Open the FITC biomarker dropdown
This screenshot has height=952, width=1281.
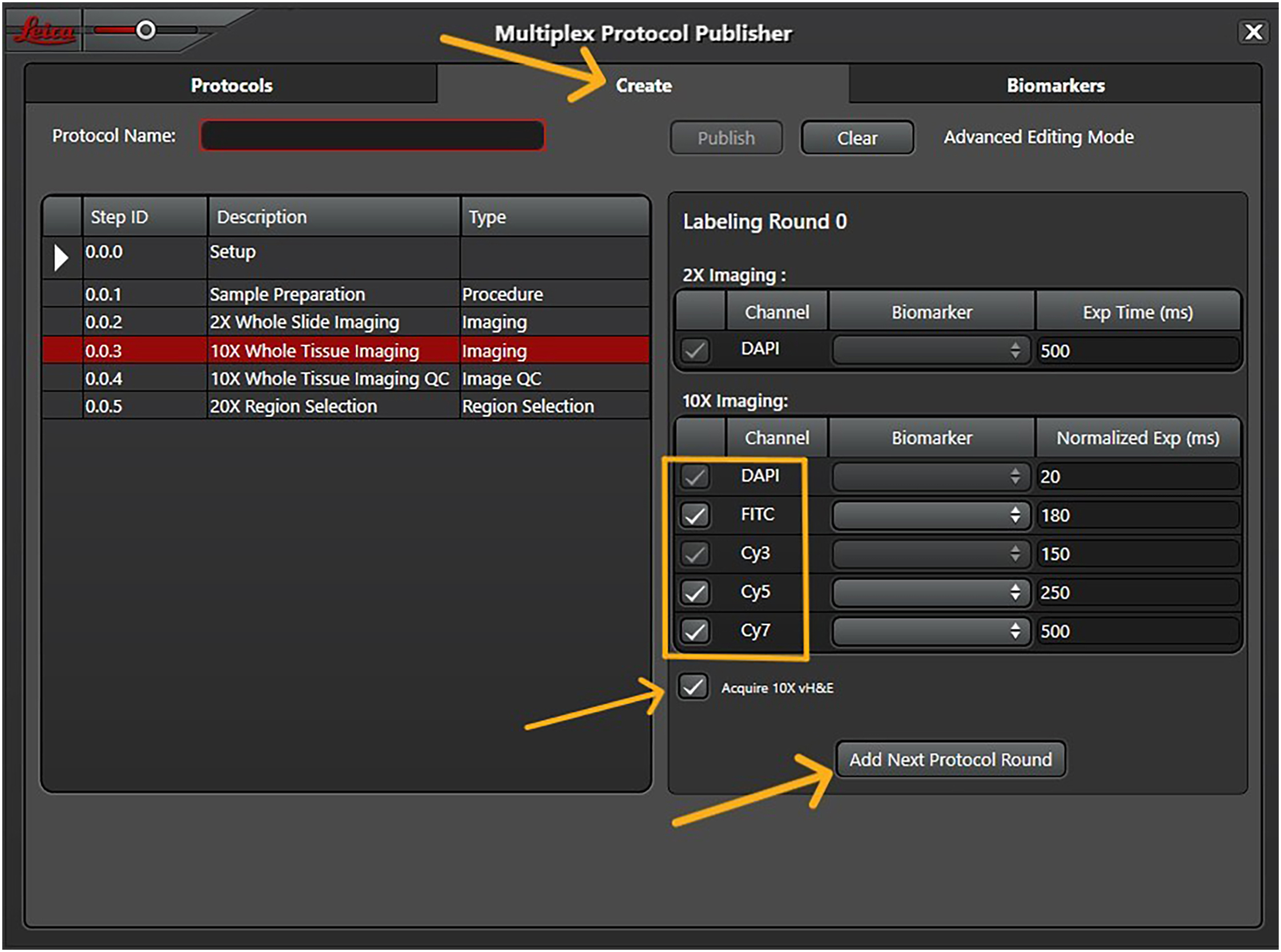point(930,515)
